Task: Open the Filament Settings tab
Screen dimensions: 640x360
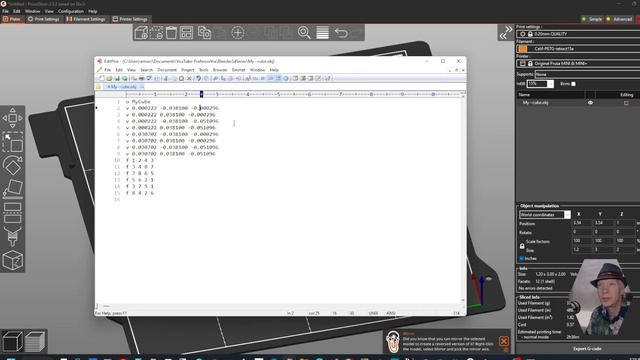Action: 86,19
